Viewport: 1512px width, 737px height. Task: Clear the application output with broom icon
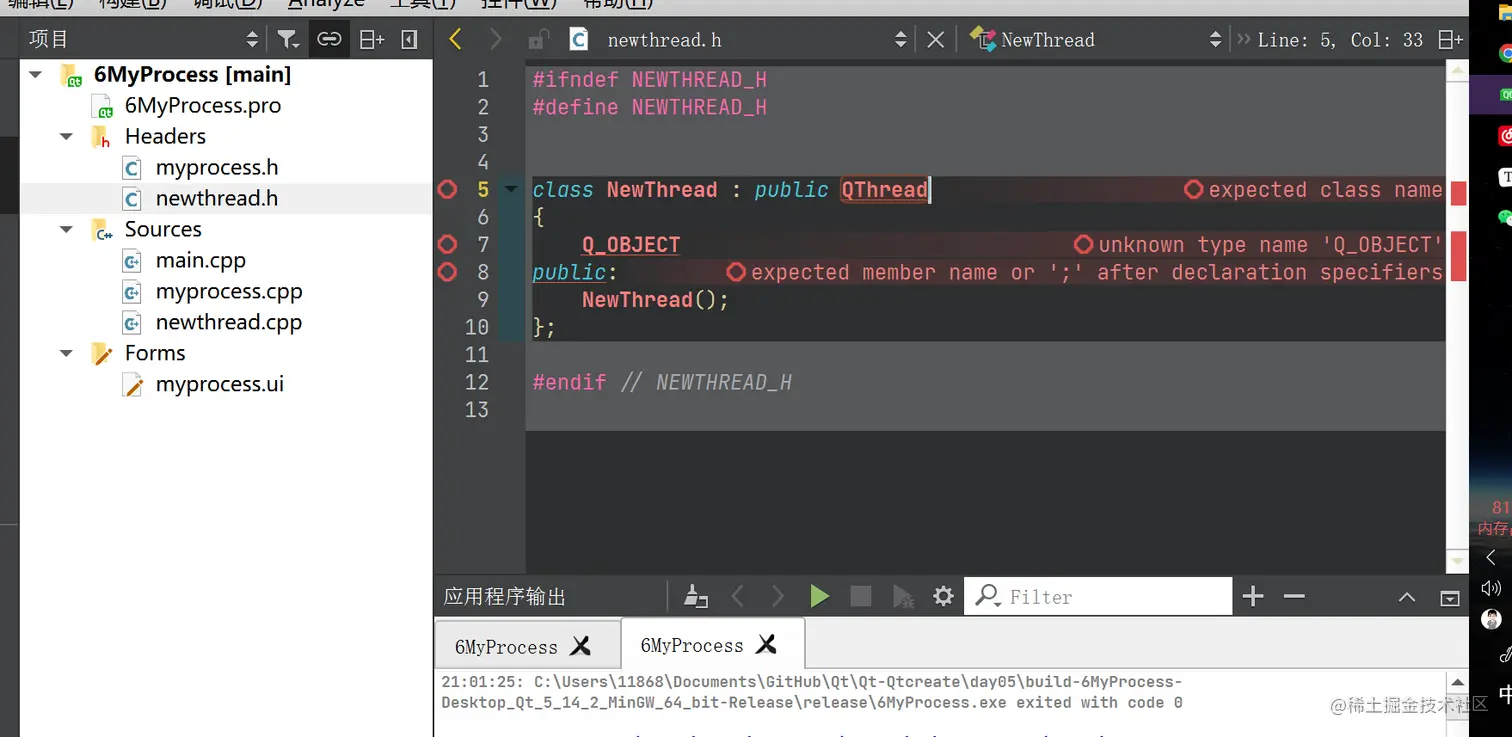[696, 597]
